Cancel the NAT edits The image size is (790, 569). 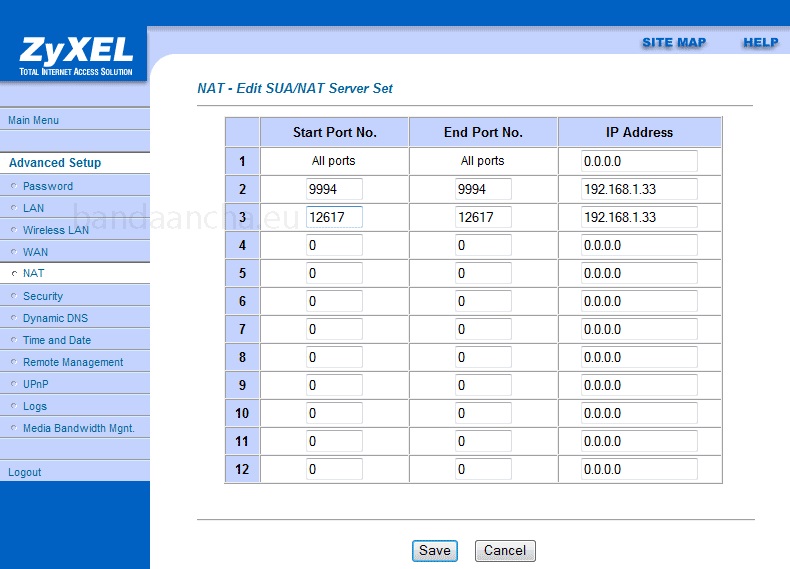click(x=505, y=550)
